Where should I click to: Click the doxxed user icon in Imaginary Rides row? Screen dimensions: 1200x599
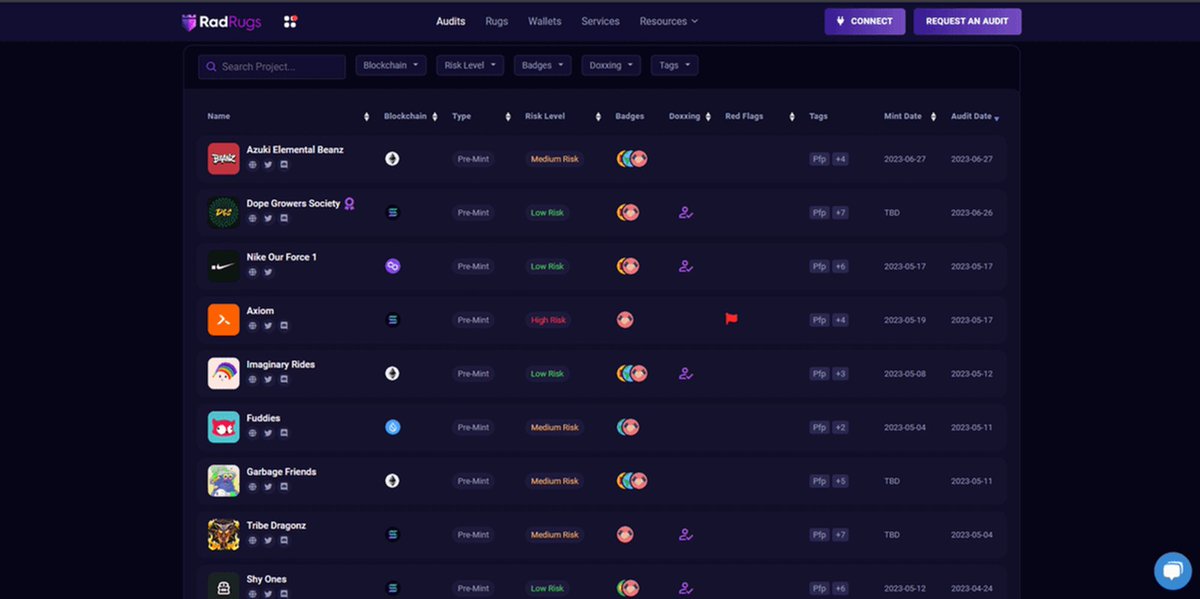click(685, 373)
